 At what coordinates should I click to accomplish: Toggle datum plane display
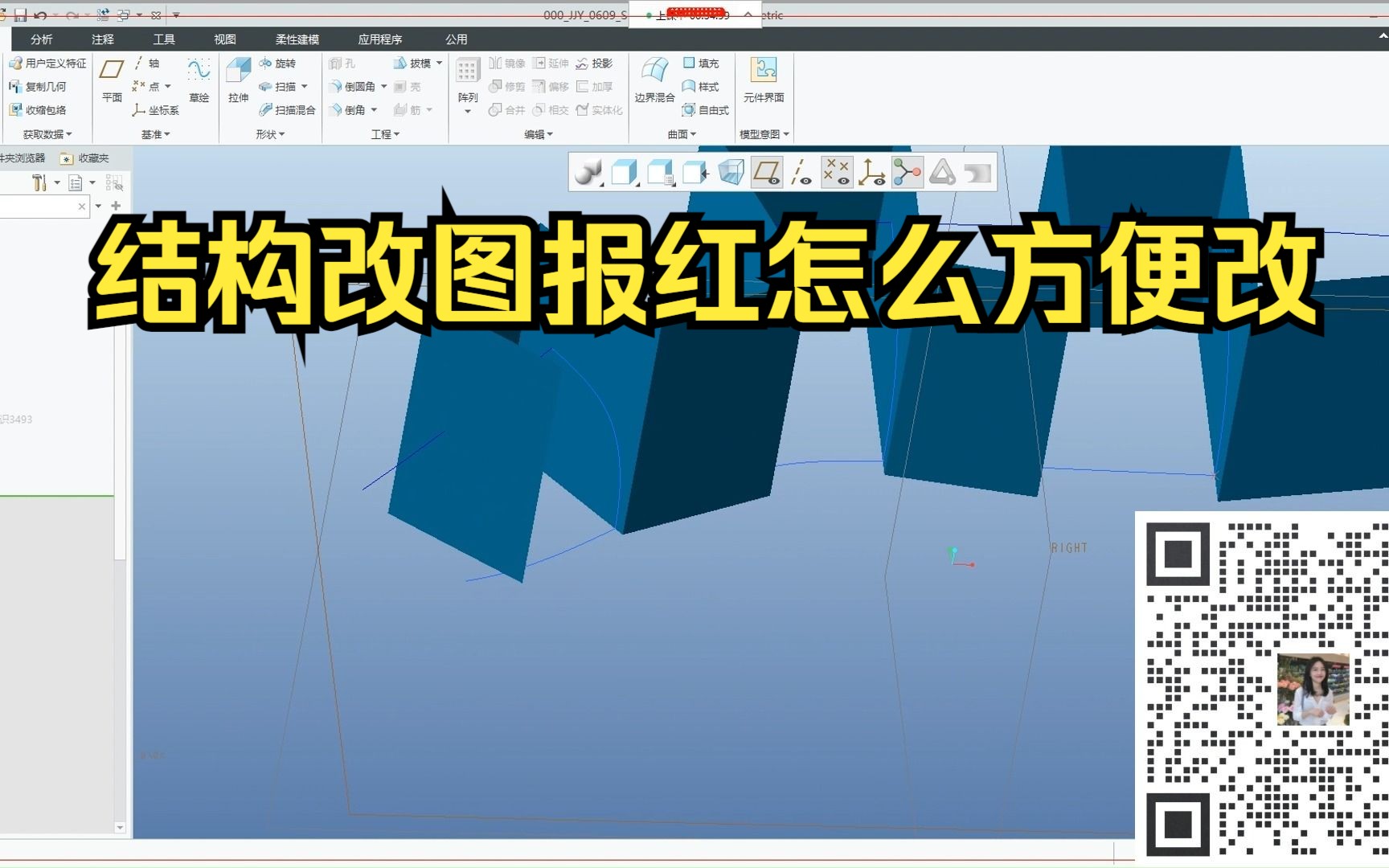[x=767, y=172]
